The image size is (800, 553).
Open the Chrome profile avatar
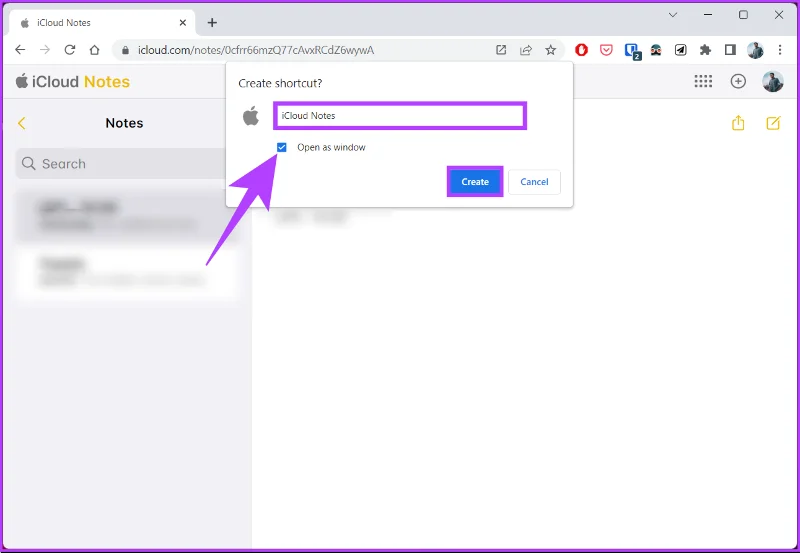point(755,49)
